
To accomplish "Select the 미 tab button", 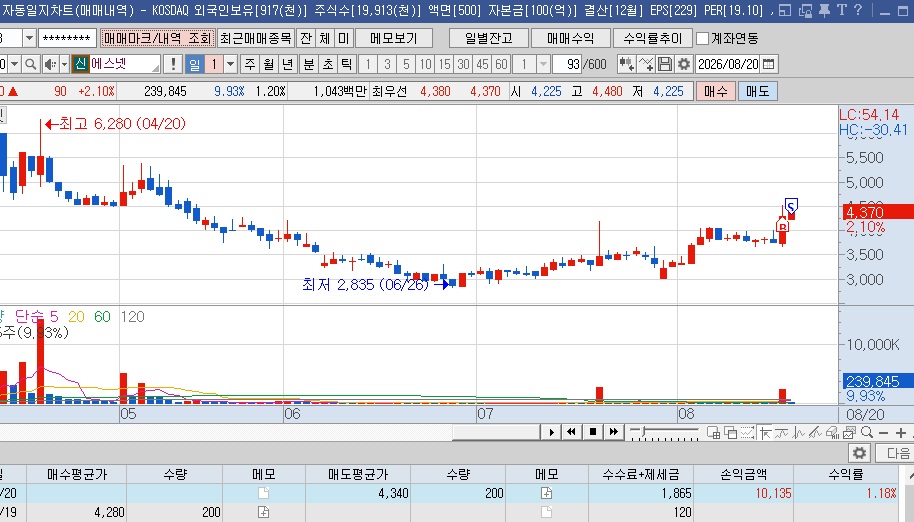I will point(343,38).
